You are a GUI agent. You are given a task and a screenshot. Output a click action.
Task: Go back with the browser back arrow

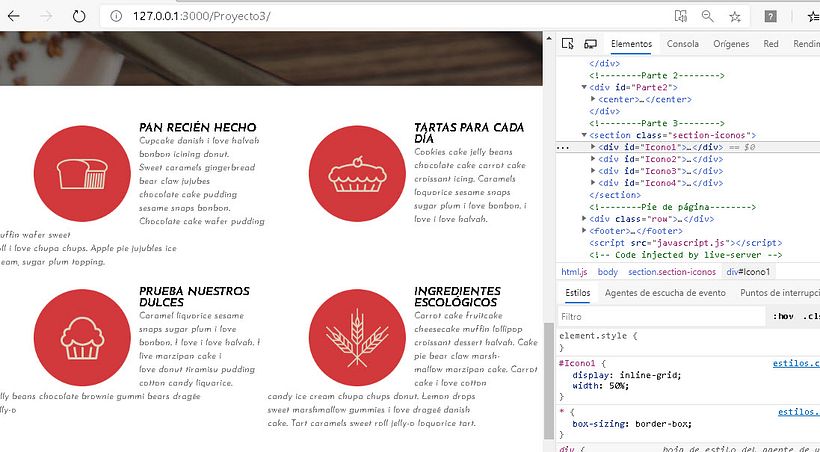14,16
